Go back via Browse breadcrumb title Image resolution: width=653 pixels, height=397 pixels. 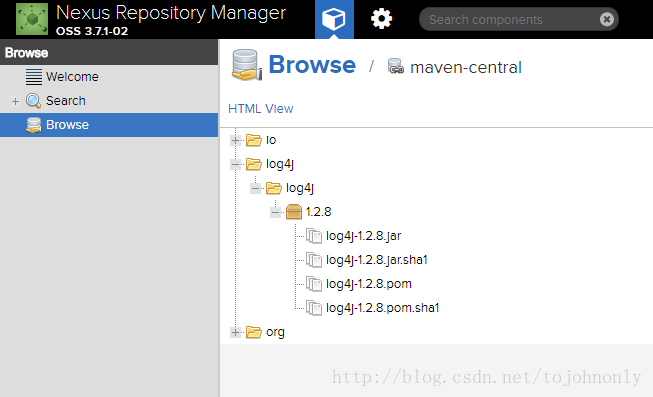click(x=312, y=65)
